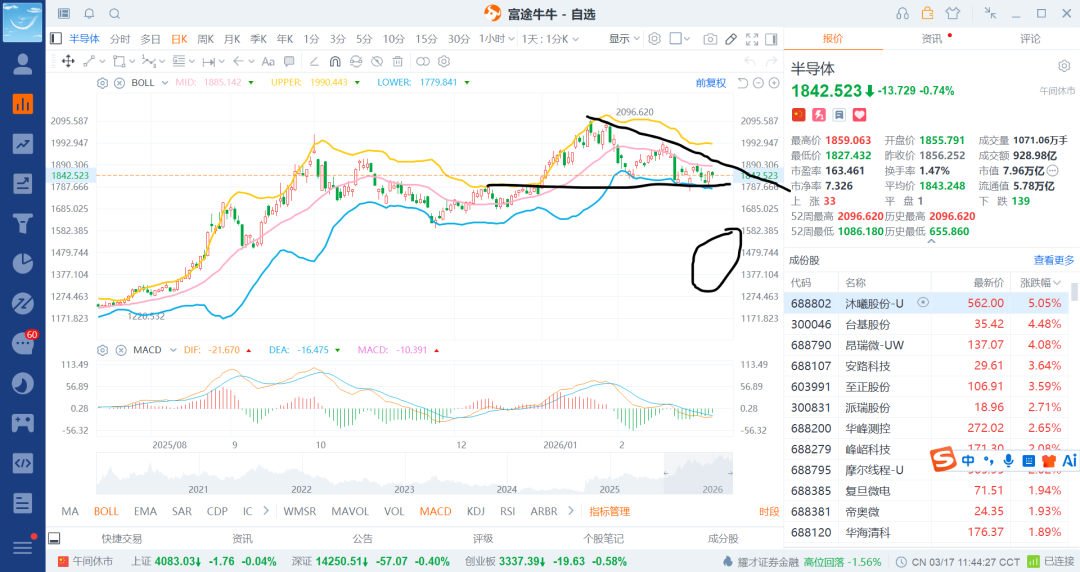The width and height of the screenshot is (1080, 572).
Task: Open the pie chart assets sidebar icon
Action: click(x=22, y=263)
